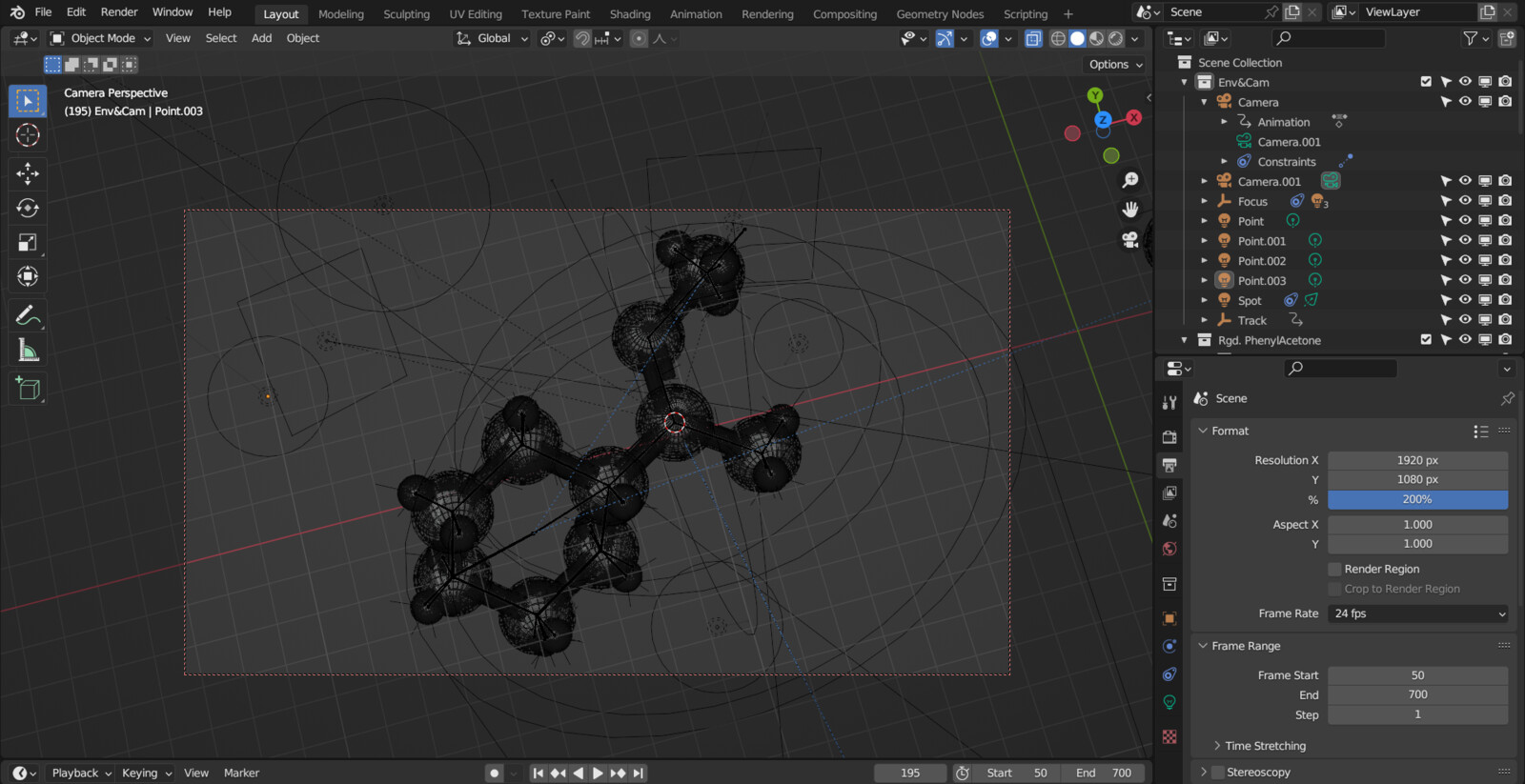Screen dimensions: 1525x784
Task: Click the add workspace plus button
Action: coord(1068,14)
